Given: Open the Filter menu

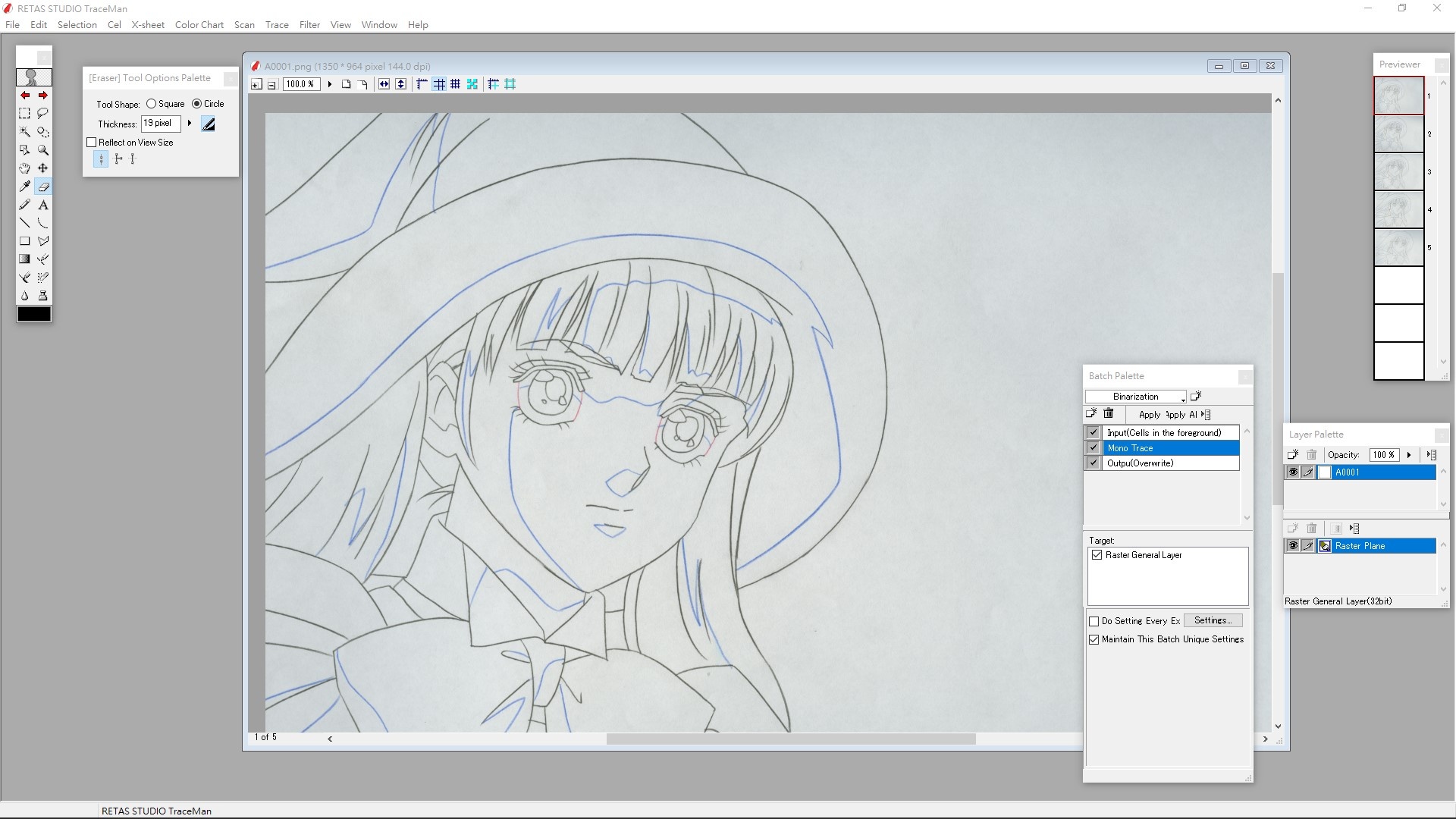Looking at the screenshot, I should tap(309, 24).
